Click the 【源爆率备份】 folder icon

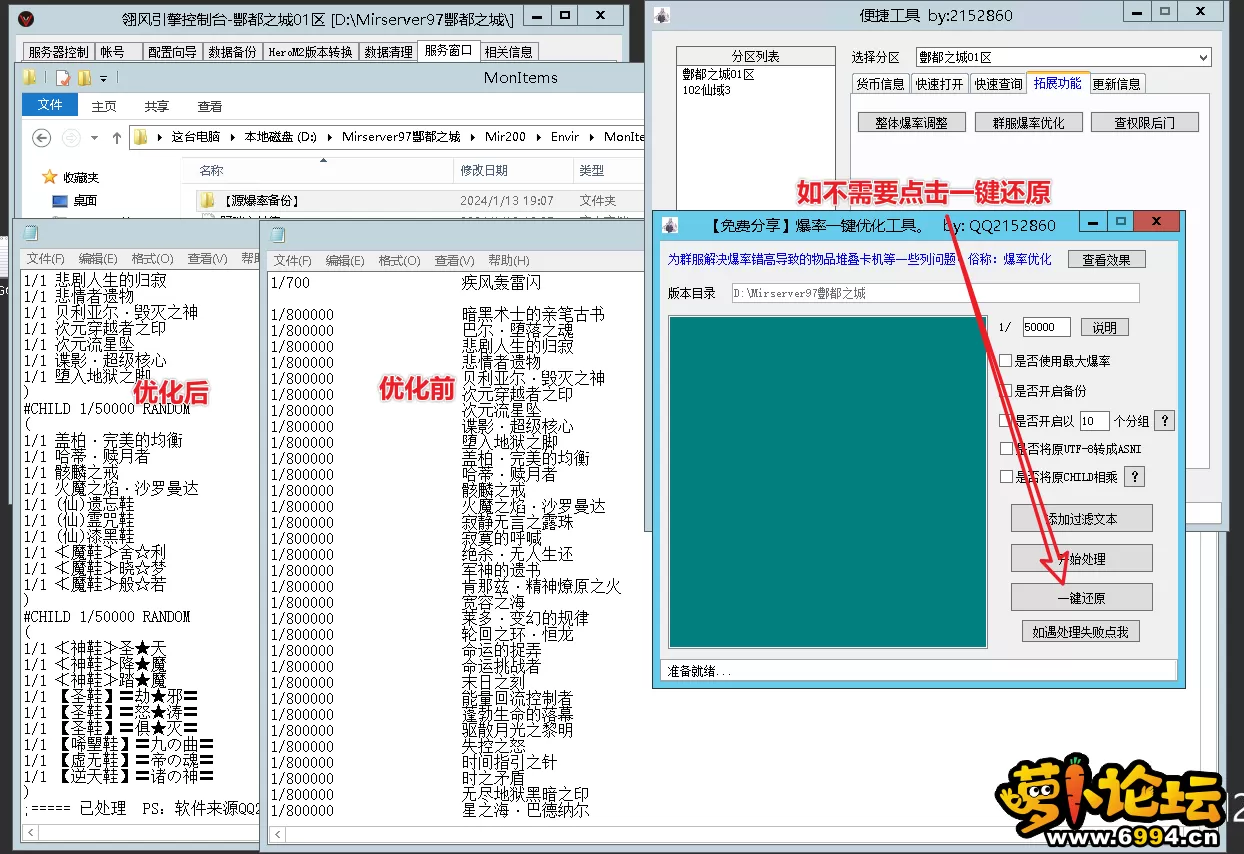(x=207, y=200)
